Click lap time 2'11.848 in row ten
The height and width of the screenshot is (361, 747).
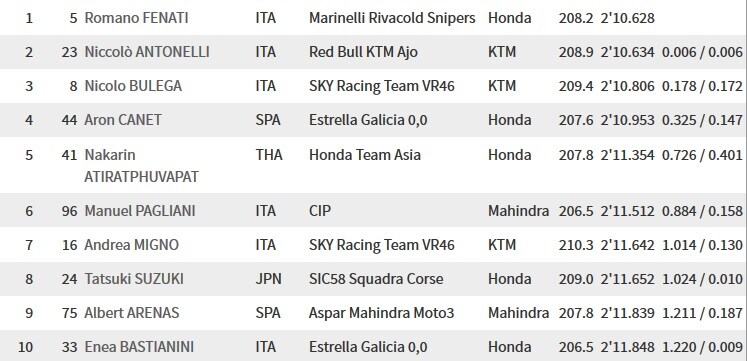(627, 347)
